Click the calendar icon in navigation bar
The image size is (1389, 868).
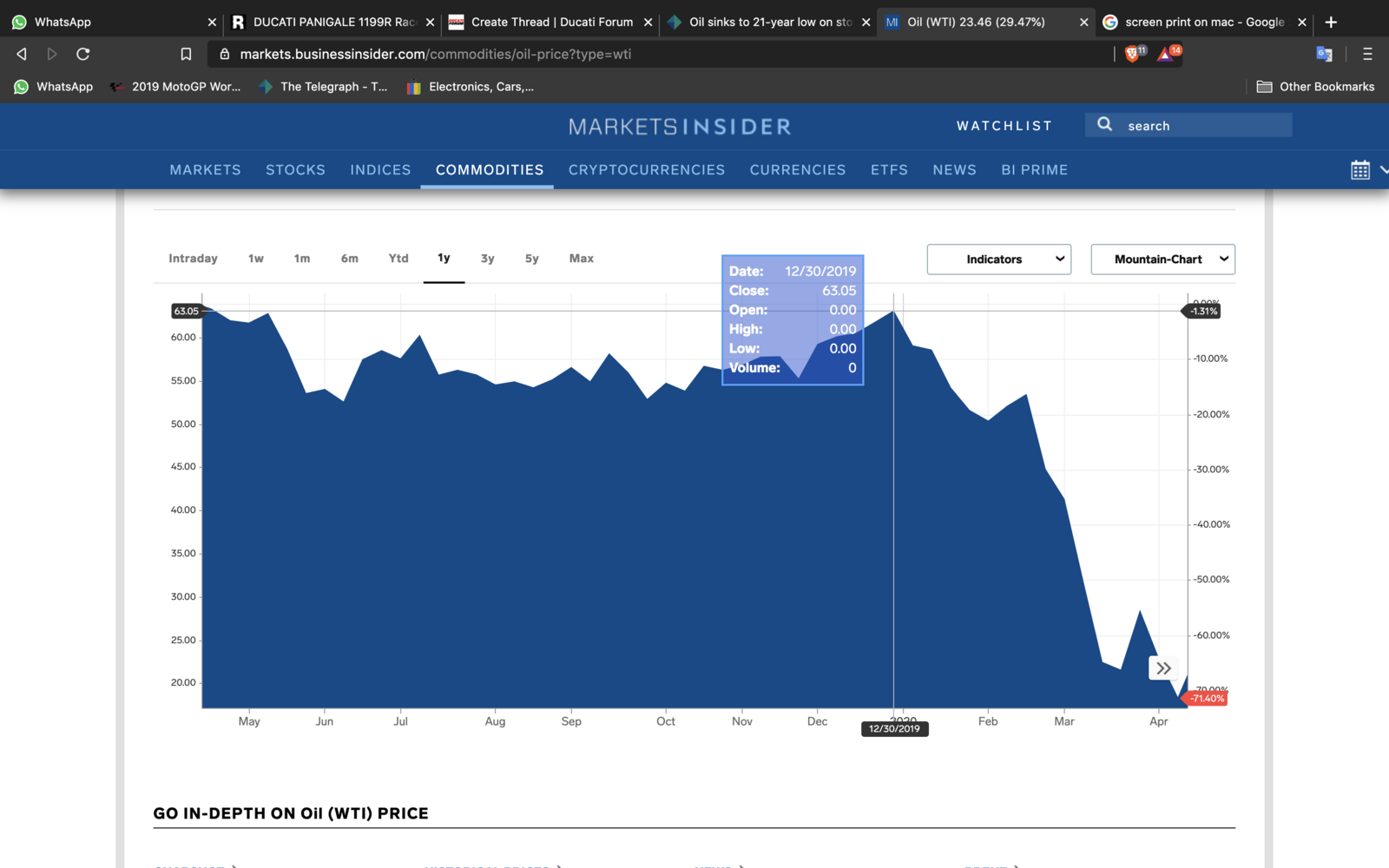pos(1360,170)
